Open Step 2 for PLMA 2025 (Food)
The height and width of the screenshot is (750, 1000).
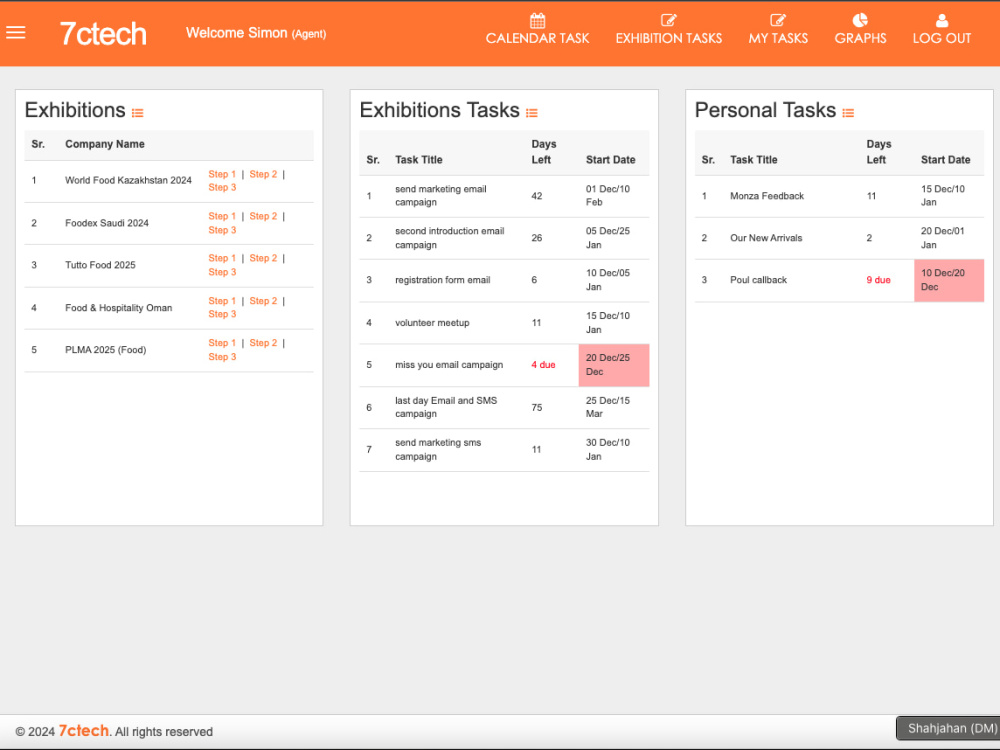263,343
